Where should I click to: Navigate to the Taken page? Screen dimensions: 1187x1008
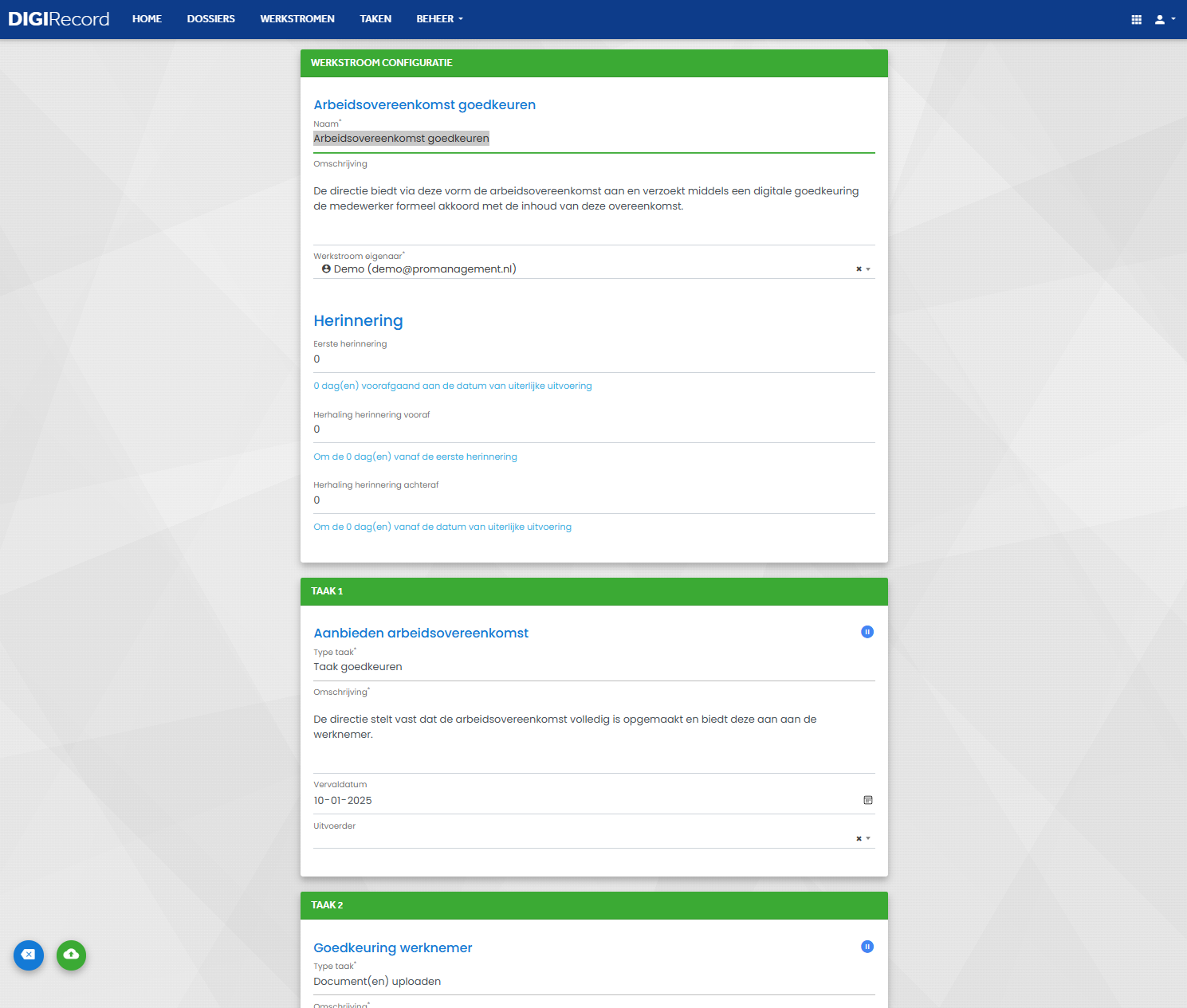[375, 19]
